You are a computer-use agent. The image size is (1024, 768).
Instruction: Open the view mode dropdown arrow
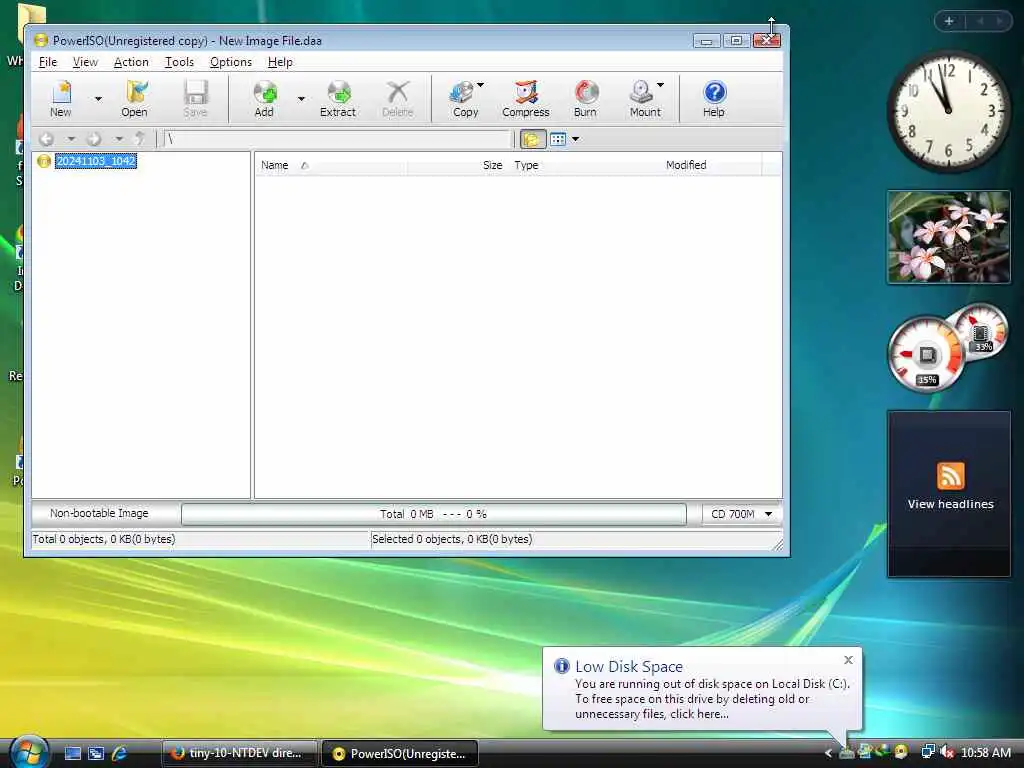(575, 139)
